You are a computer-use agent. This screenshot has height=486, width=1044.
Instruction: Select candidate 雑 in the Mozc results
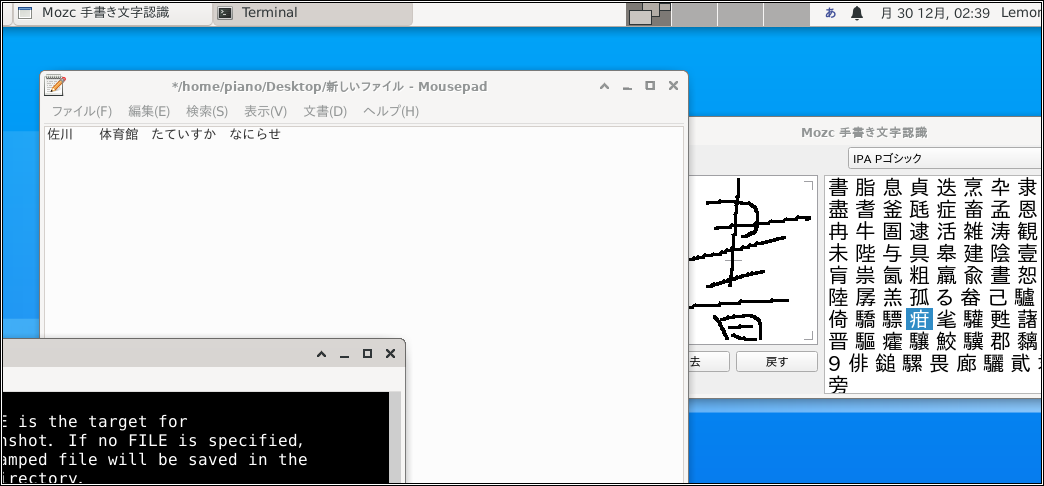973,232
